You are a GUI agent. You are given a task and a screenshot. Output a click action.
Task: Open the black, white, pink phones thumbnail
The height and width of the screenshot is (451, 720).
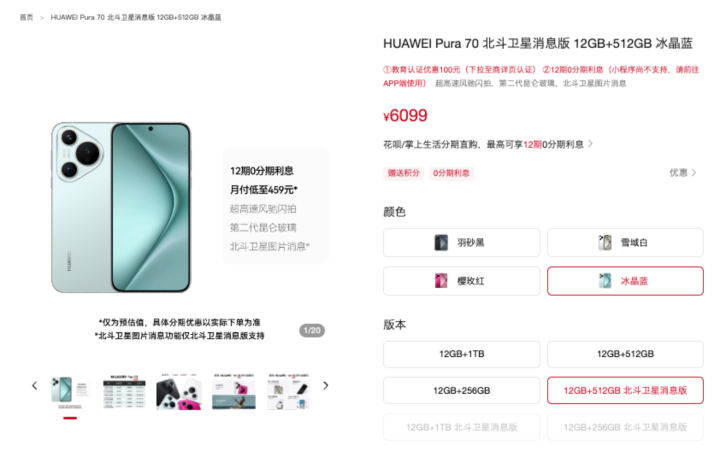(x=179, y=392)
